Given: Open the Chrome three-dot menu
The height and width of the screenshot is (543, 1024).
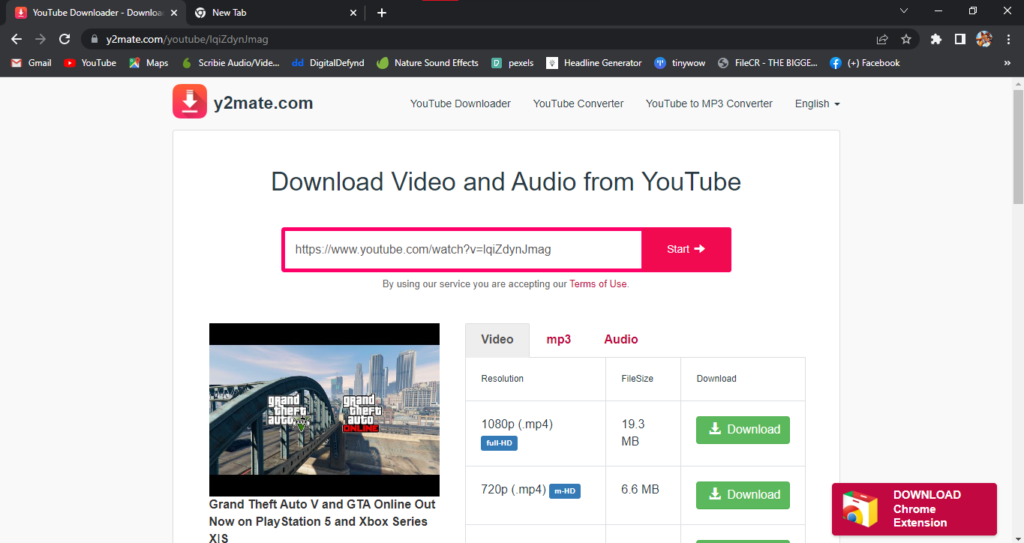Looking at the screenshot, I should [1008, 39].
